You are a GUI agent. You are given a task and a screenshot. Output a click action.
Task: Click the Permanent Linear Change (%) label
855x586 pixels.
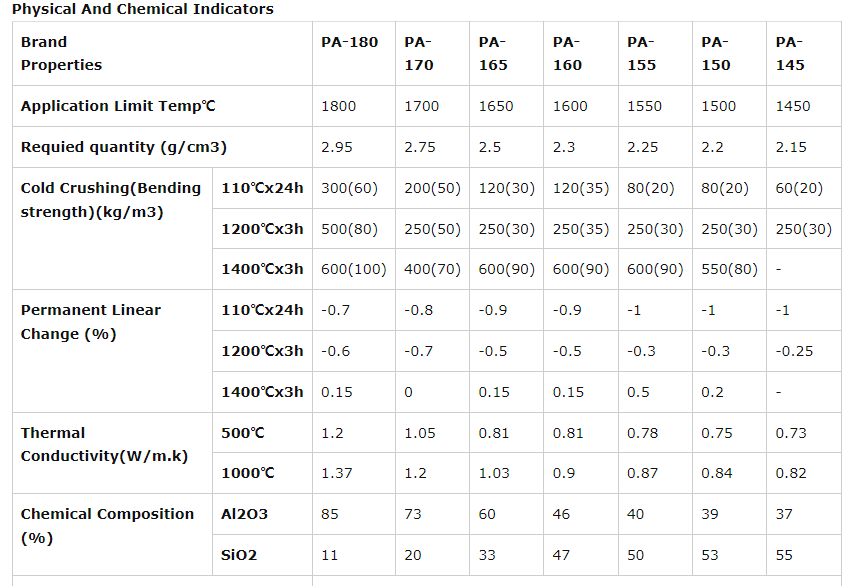[x=90, y=322]
